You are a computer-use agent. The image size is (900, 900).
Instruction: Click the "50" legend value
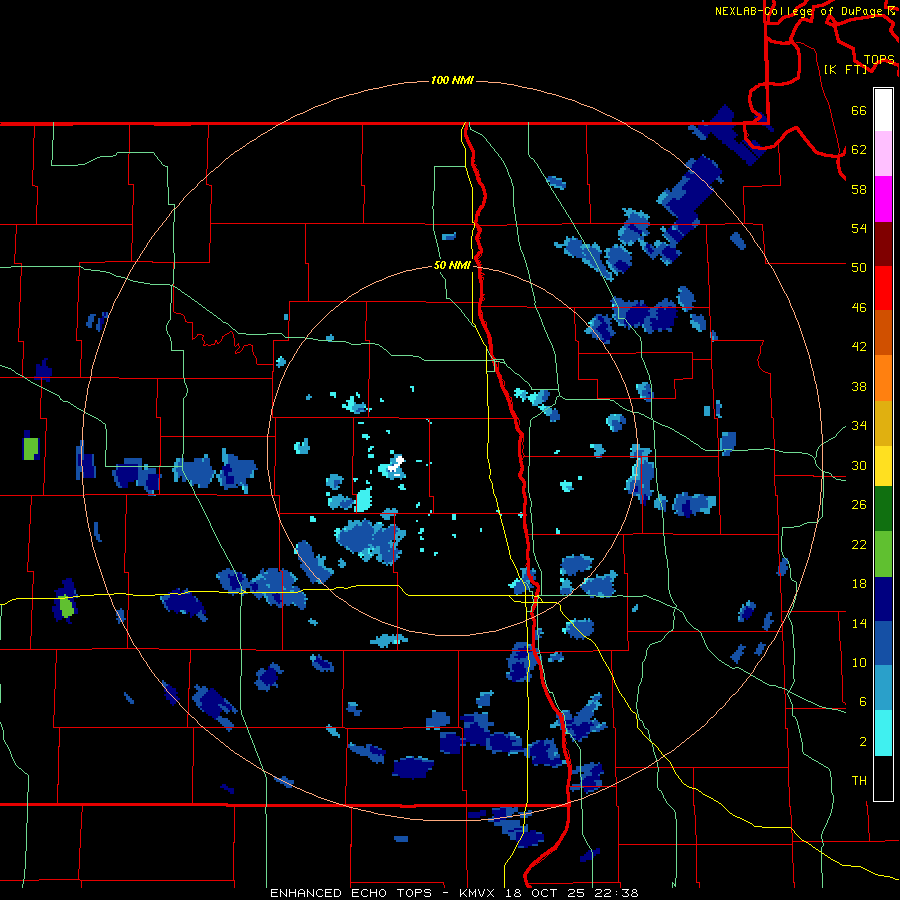click(x=859, y=267)
